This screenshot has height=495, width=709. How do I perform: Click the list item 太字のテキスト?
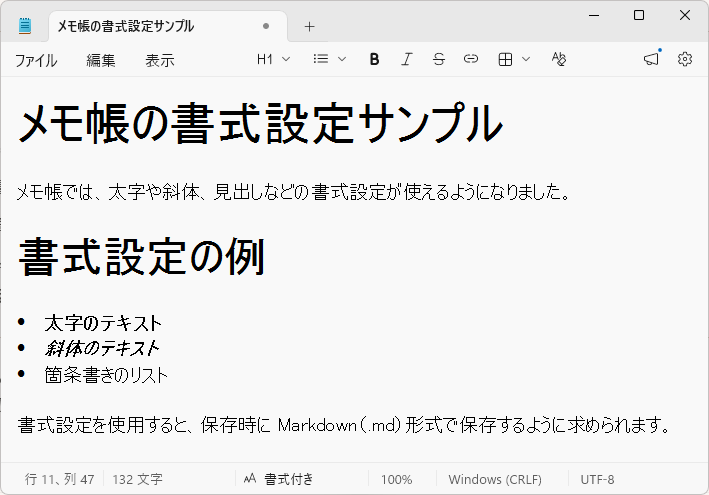[103, 323]
